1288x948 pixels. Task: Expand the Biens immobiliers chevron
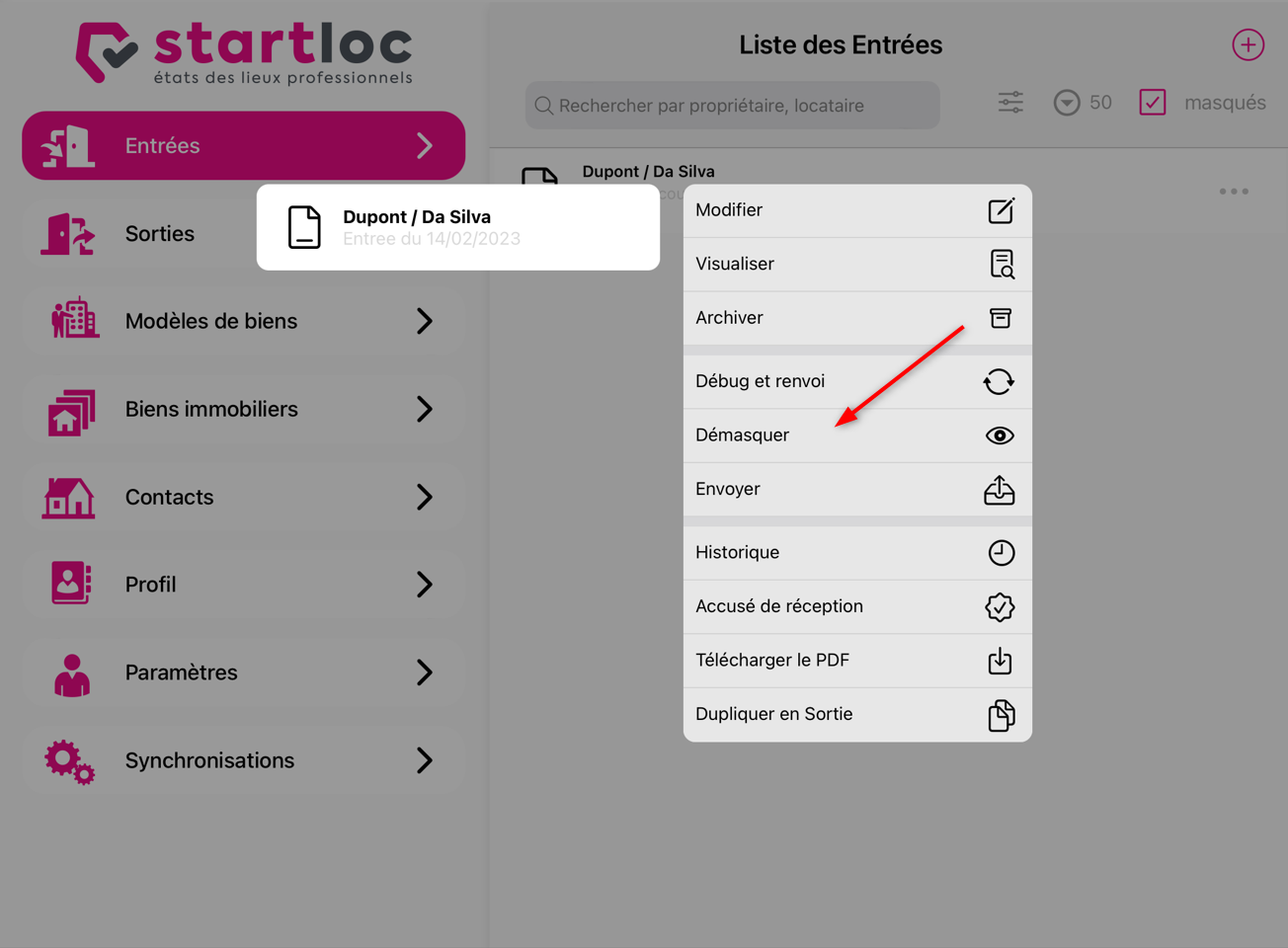[425, 409]
